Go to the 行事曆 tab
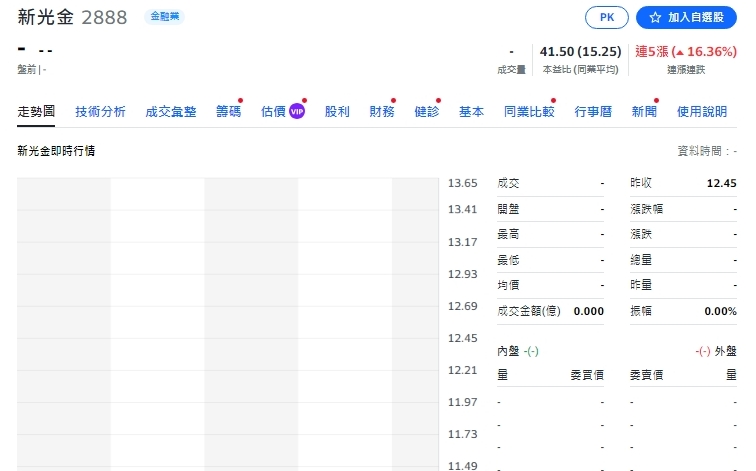Viewport: 756px width, 471px height. [x=593, y=112]
